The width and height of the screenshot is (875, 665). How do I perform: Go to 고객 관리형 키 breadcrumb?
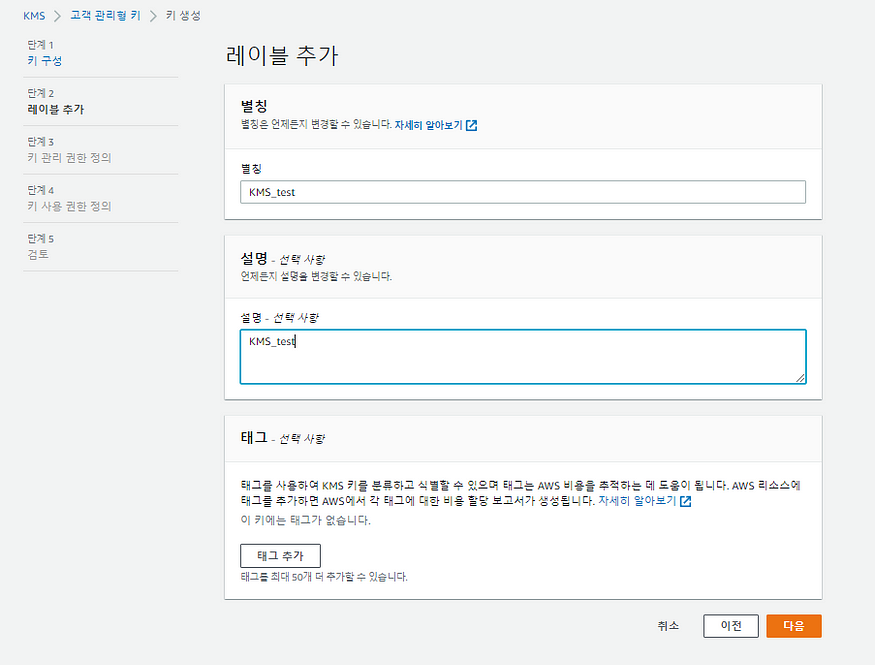[x=105, y=16]
